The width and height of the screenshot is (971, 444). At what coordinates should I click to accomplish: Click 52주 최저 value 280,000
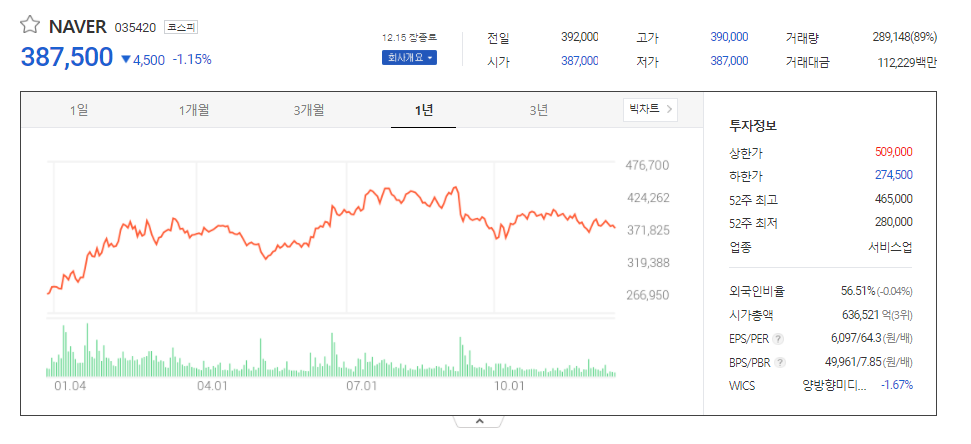[894, 222]
